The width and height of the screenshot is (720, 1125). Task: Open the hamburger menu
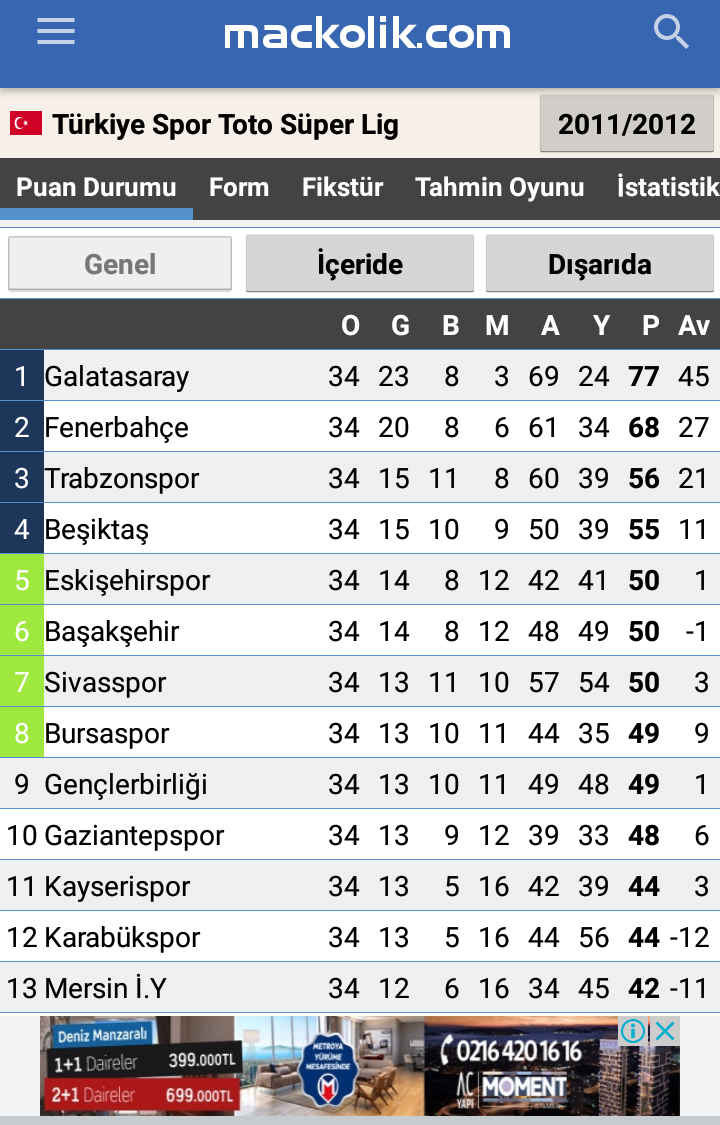point(56,32)
